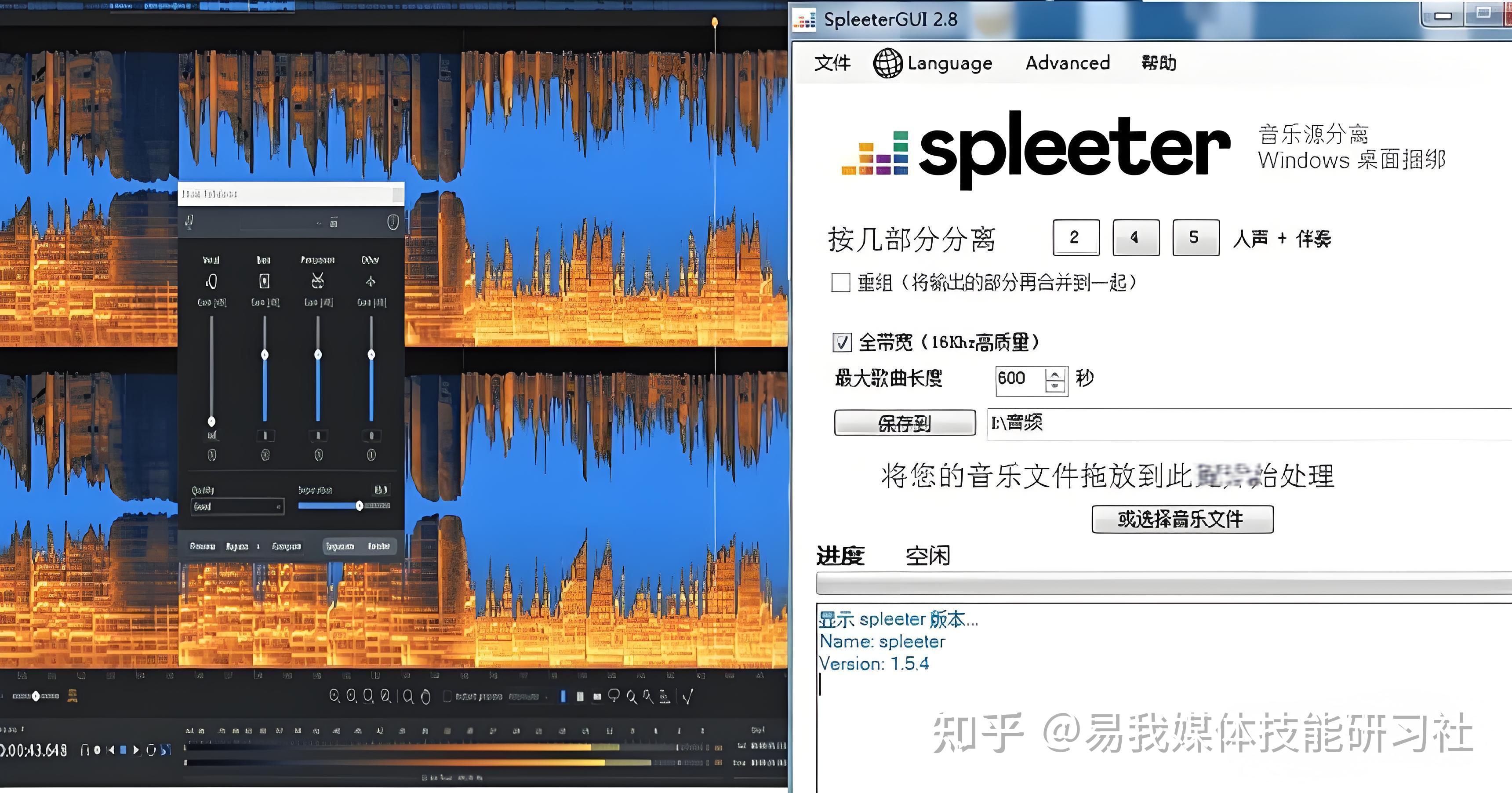Click the Percussion drum icon in rebalance dialog
This screenshot has width=1512, height=793.
[x=317, y=280]
